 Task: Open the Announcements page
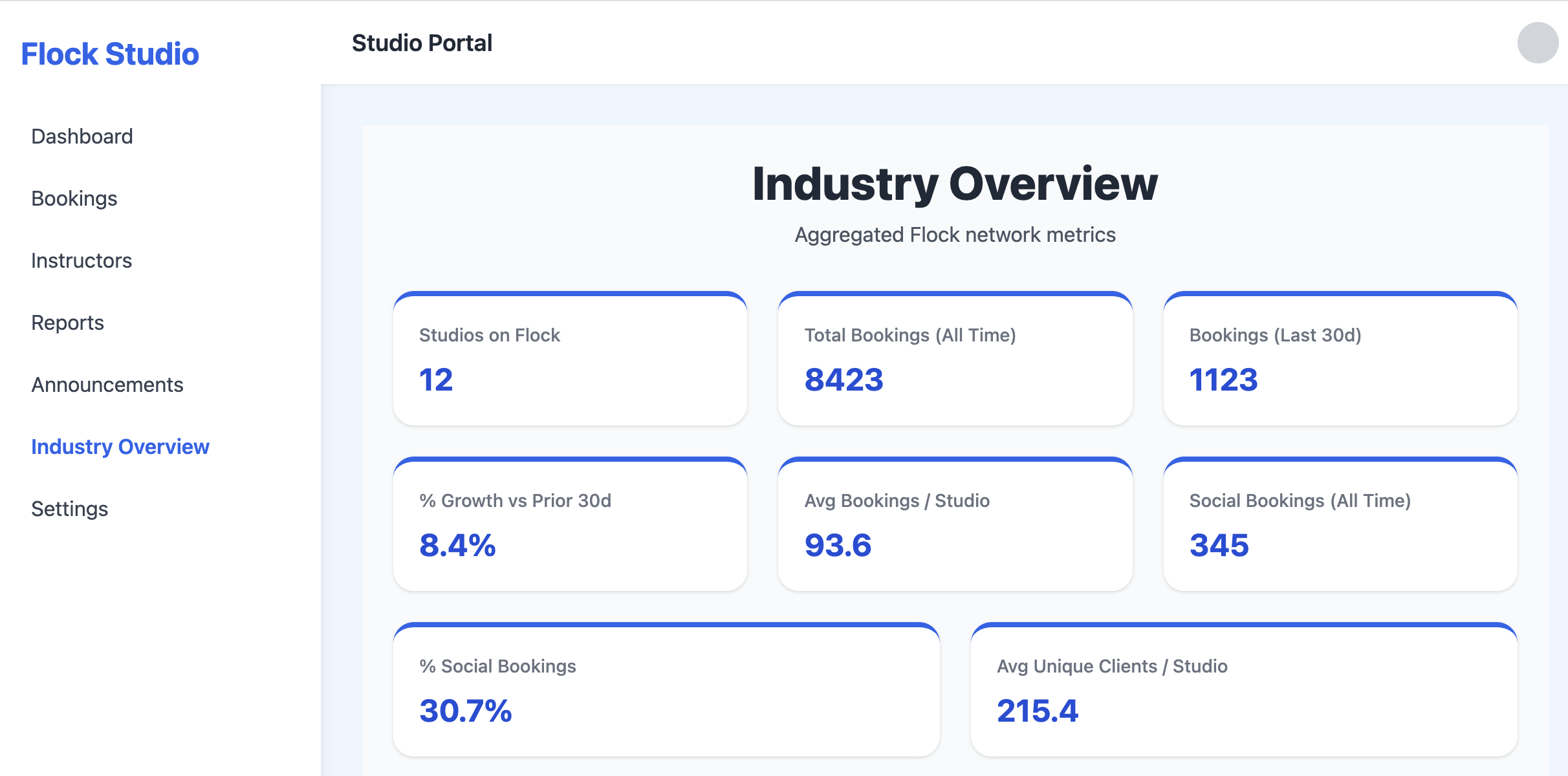tap(107, 385)
